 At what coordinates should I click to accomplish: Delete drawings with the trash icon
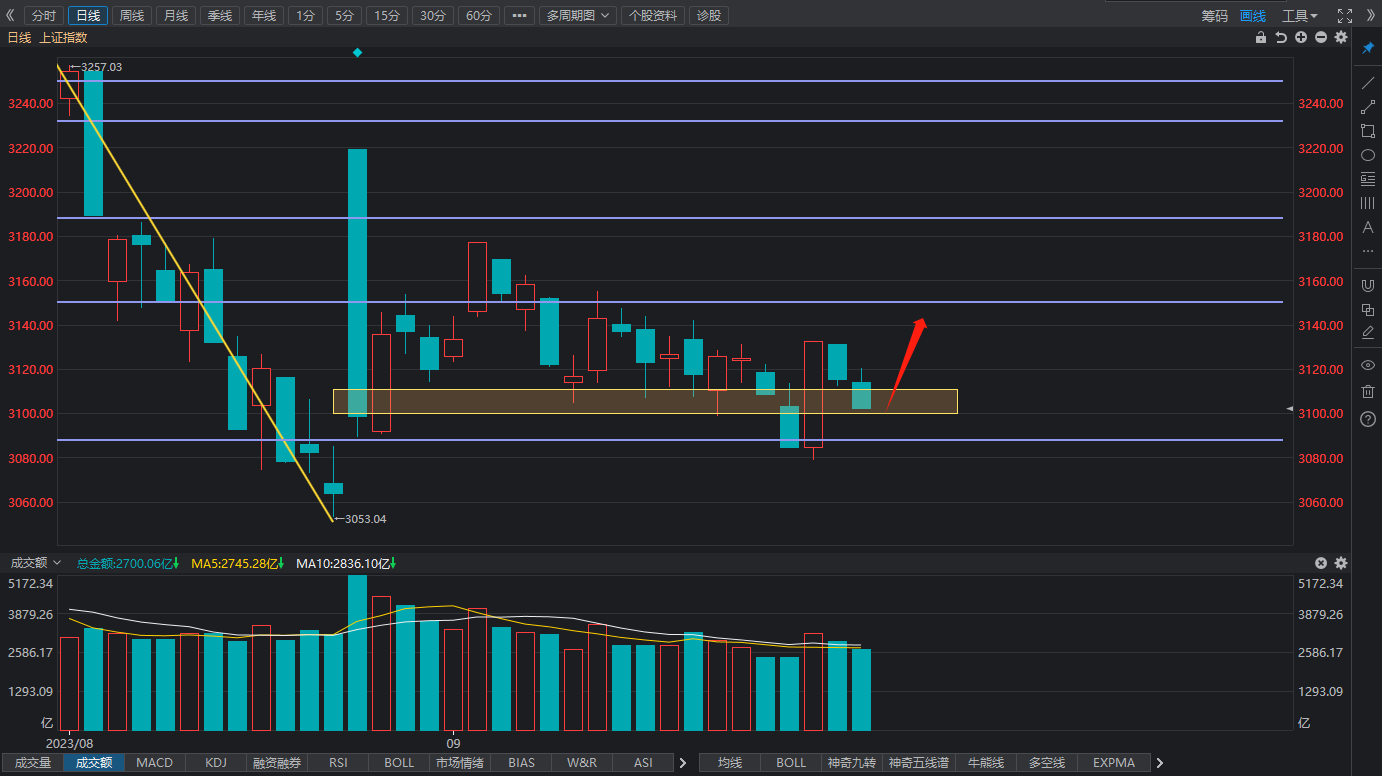pyautogui.click(x=1368, y=392)
